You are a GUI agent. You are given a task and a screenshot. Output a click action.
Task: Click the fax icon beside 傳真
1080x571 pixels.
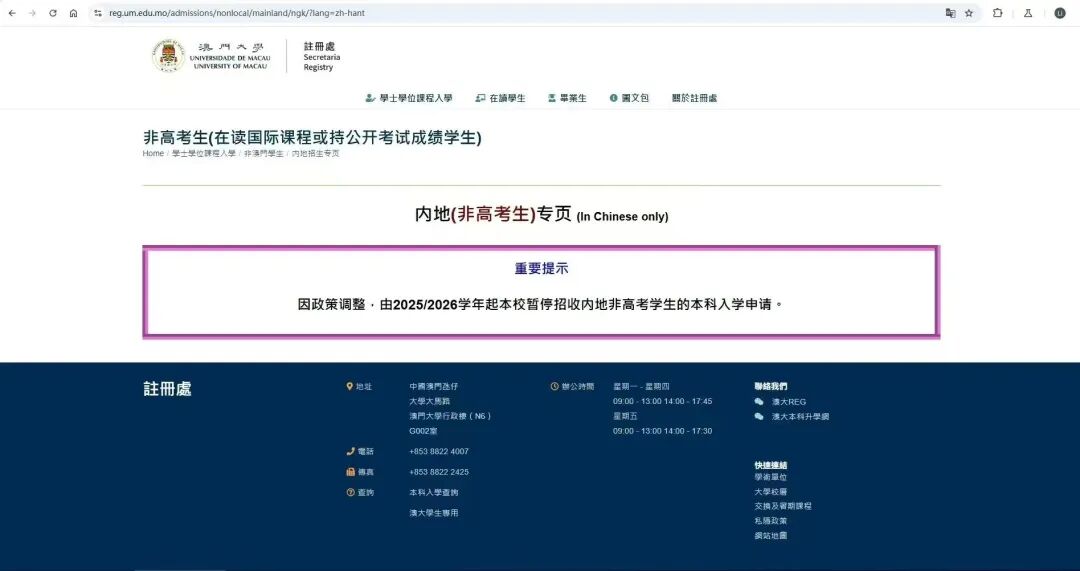[351, 472]
